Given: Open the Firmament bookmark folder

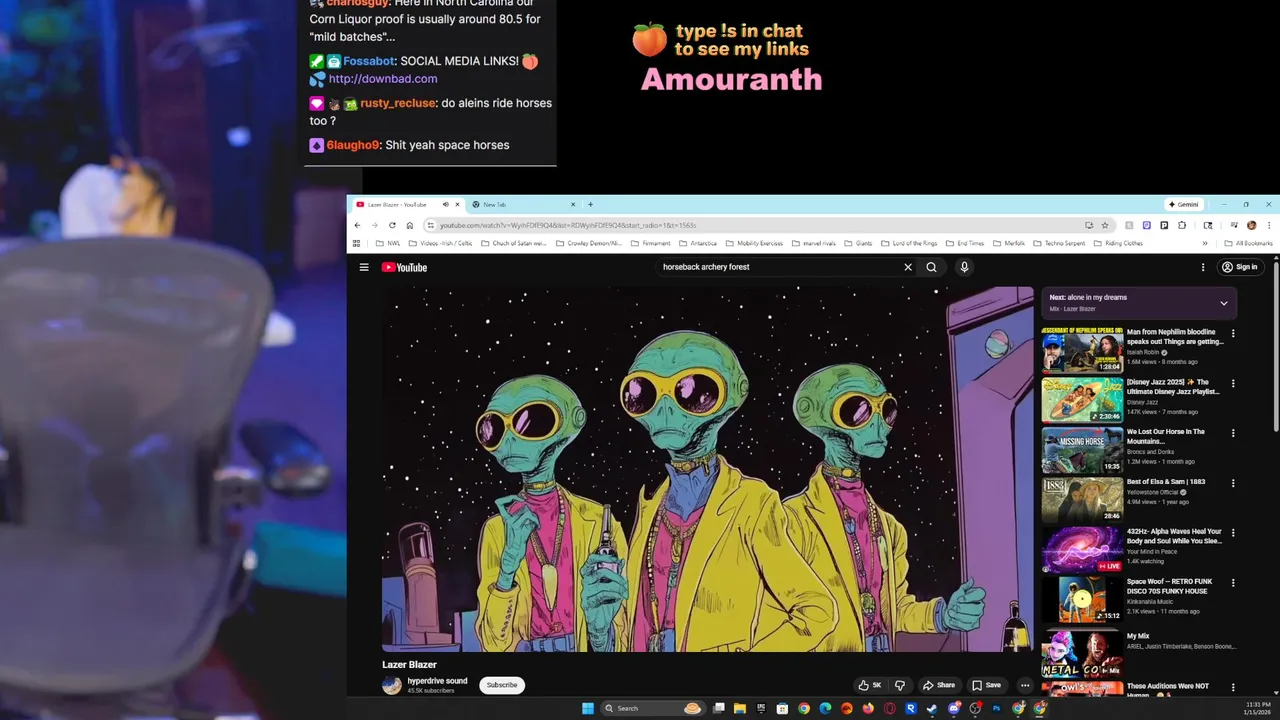Looking at the screenshot, I should 650,243.
